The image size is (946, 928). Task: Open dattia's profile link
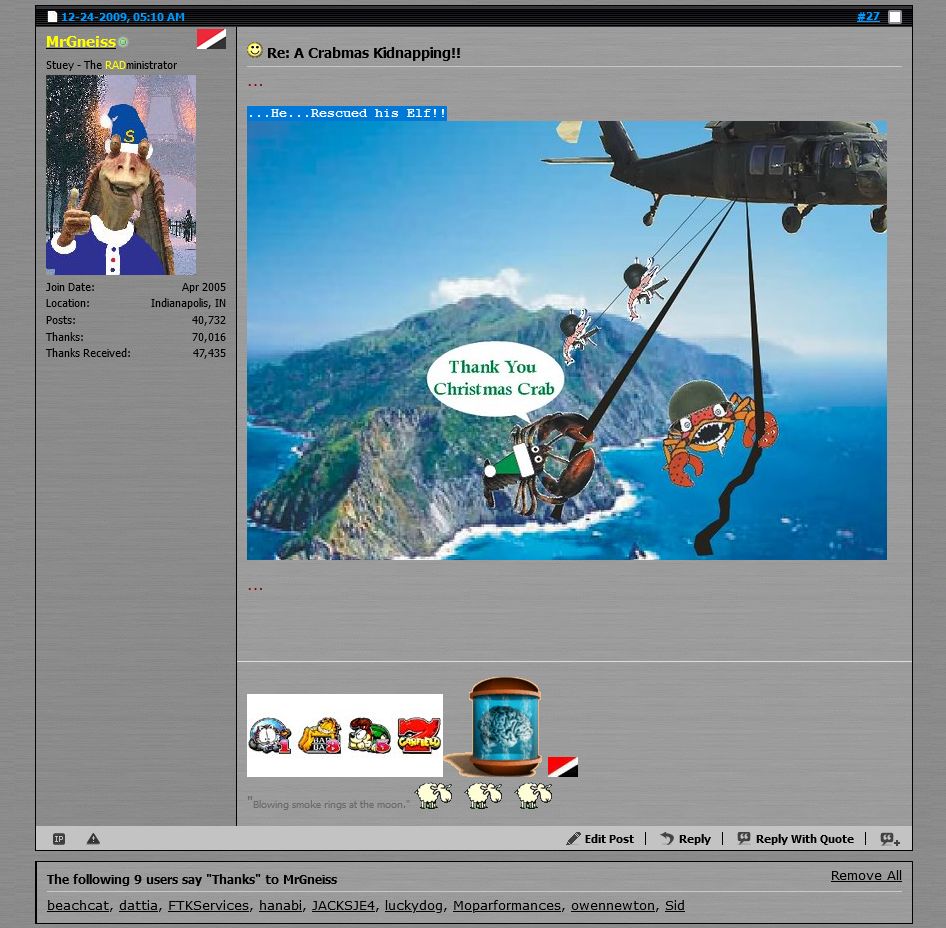coord(138,905)
